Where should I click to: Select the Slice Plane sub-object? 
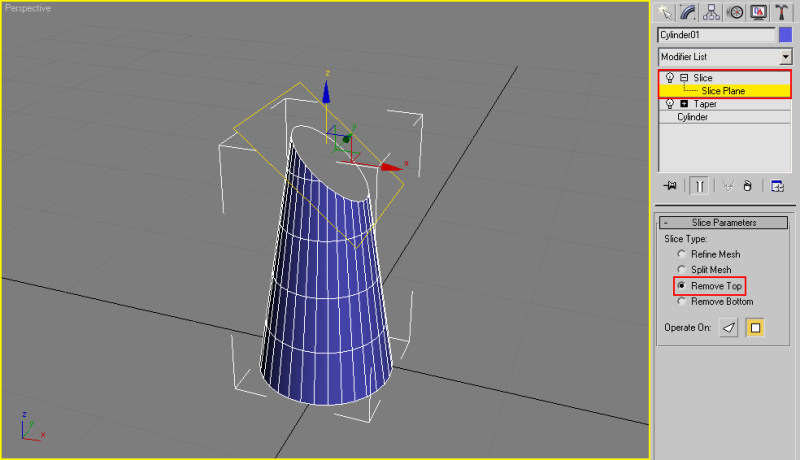point(723,91)
